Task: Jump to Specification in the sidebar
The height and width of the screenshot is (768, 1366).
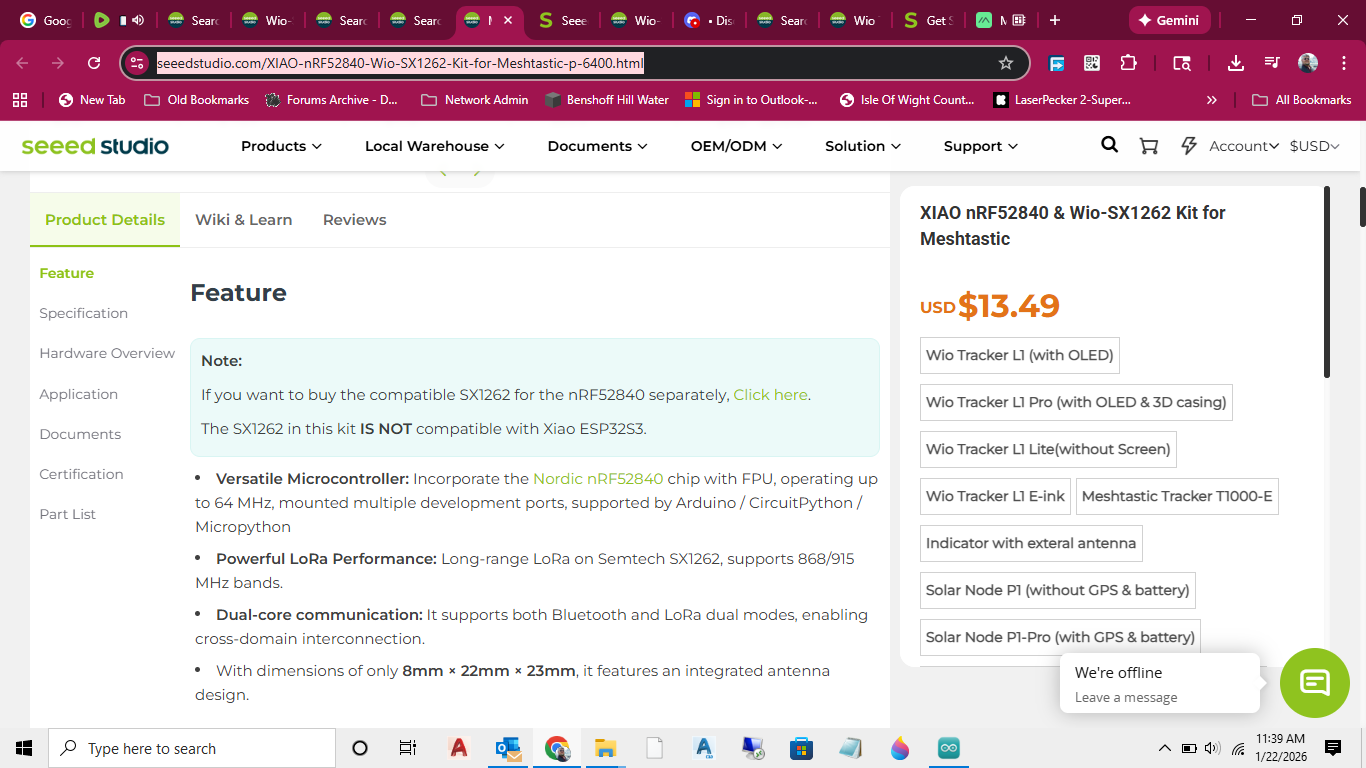Action: 83,313
